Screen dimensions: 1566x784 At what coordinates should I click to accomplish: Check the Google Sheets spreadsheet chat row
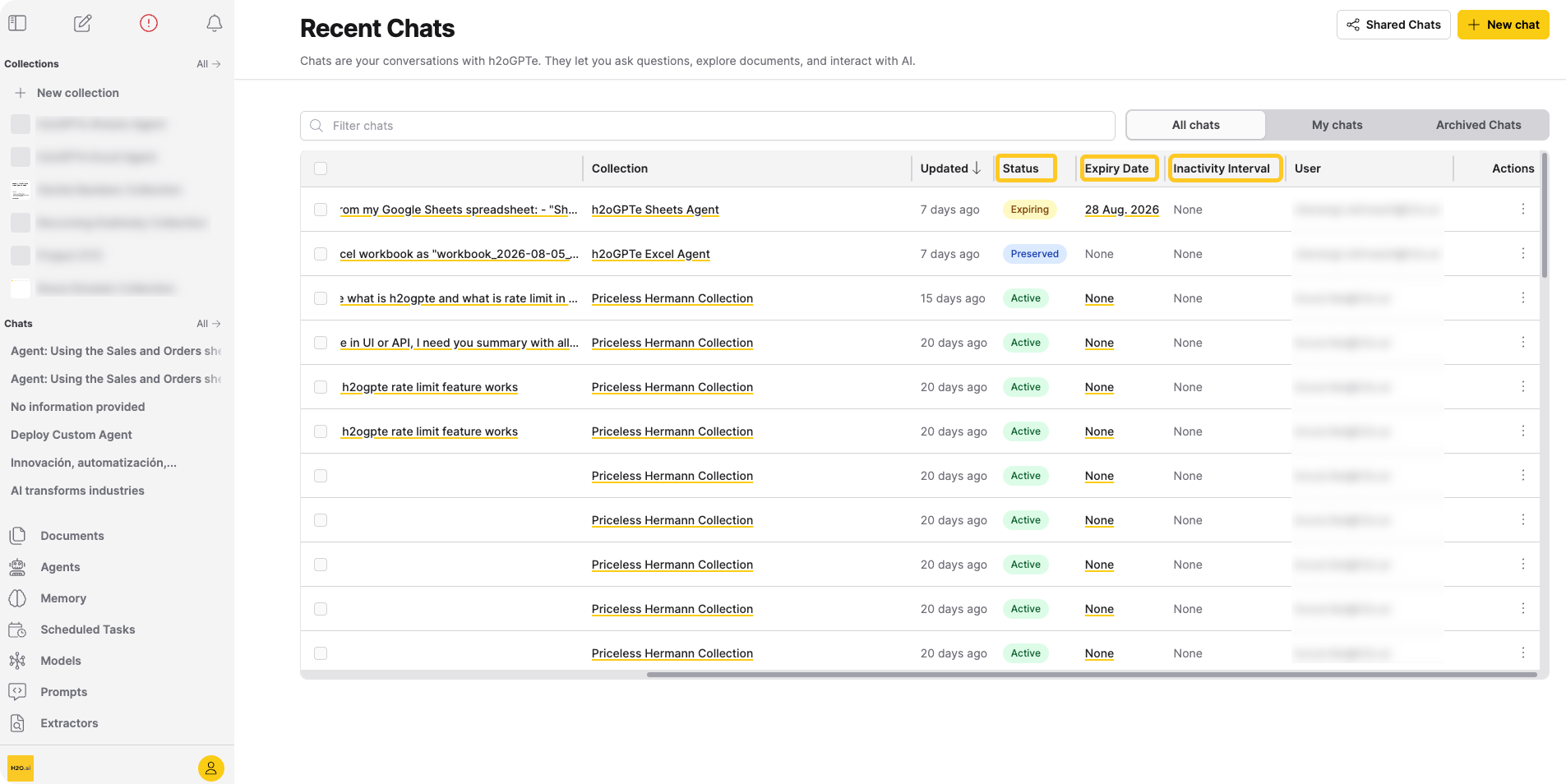tap(321, 210)
